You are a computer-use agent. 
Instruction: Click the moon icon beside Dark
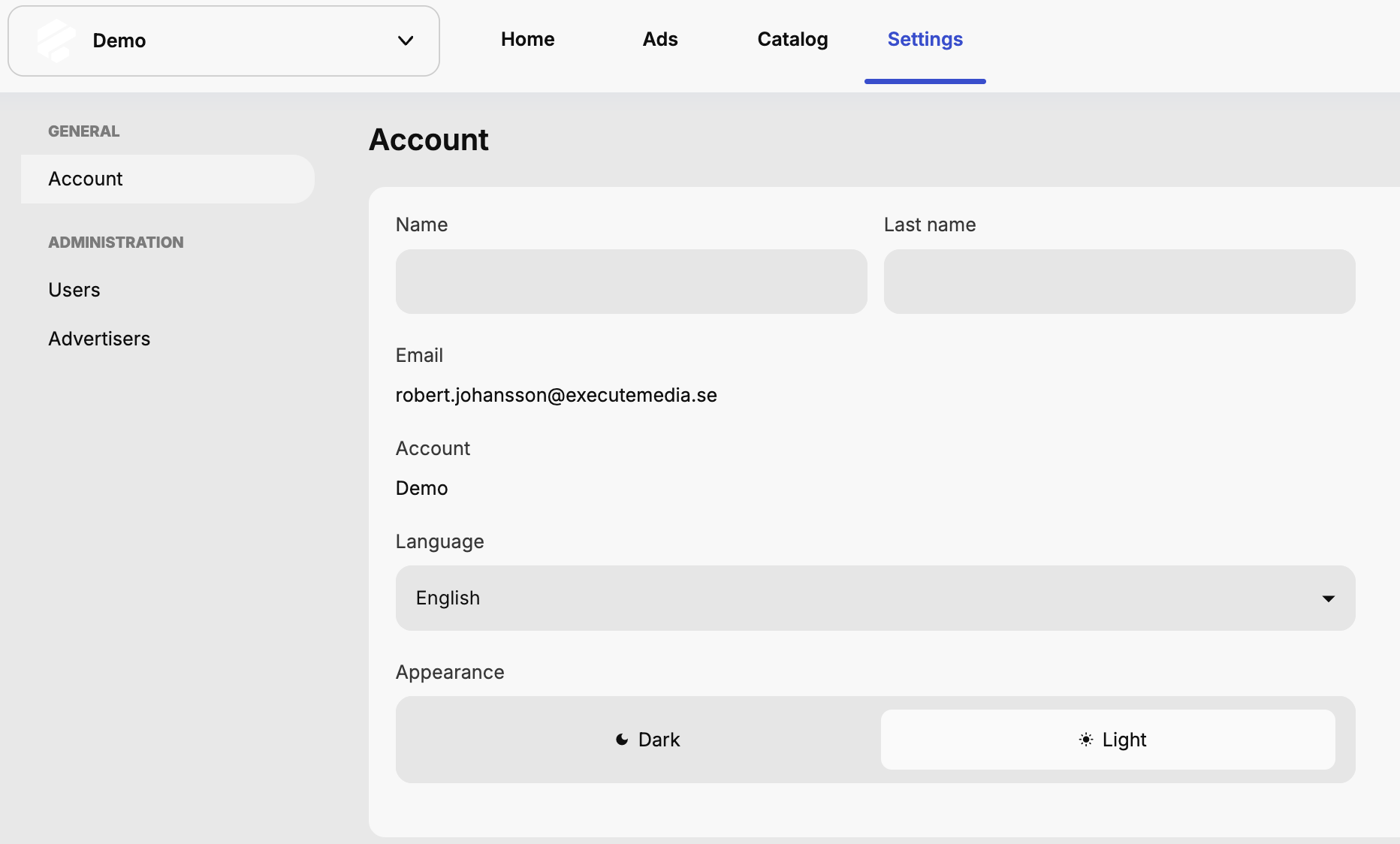[621, 740]
